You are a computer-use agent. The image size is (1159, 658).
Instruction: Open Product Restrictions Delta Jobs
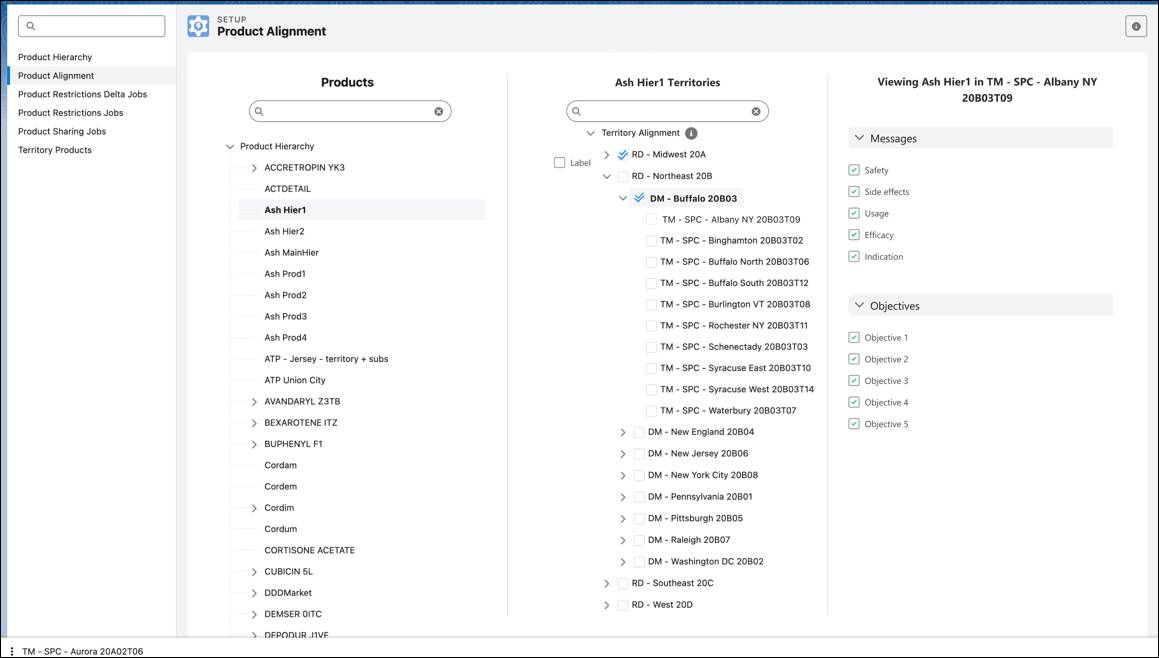(x=82, y=94)
